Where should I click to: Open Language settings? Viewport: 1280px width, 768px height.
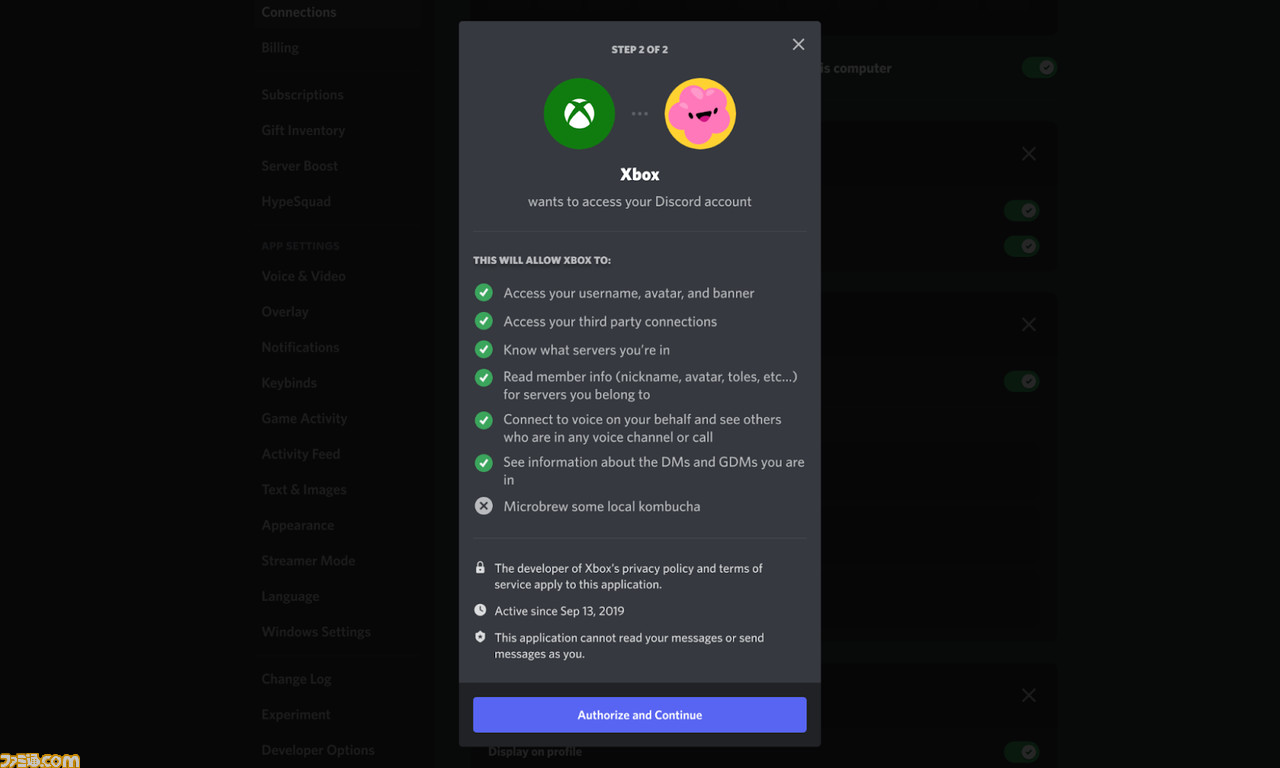(x=290, y=596)
